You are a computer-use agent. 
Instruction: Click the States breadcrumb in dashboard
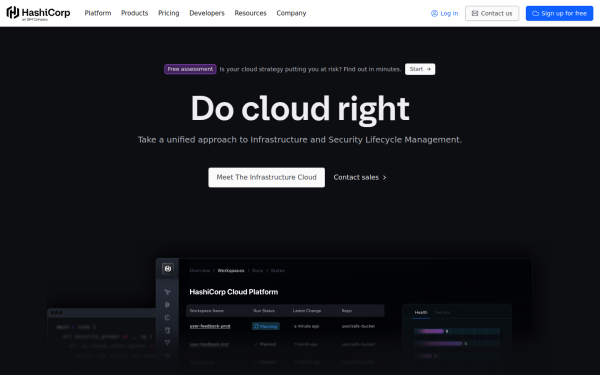277,271
